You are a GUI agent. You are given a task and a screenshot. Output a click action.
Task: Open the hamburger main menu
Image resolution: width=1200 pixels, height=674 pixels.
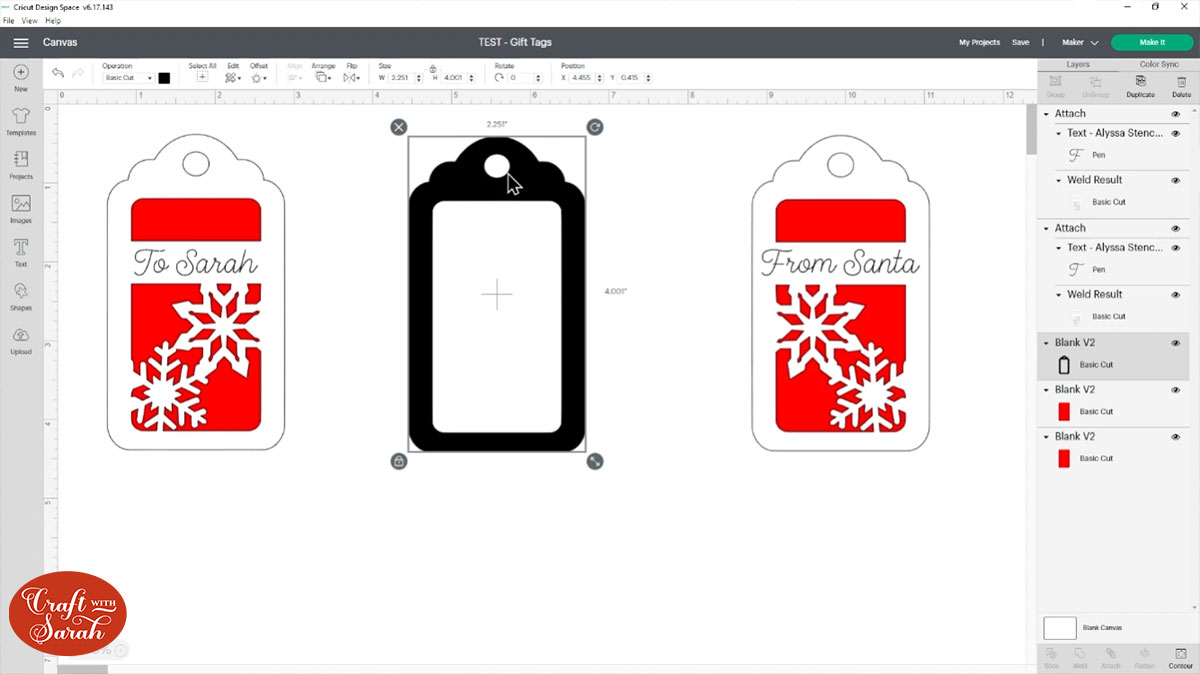21,43
